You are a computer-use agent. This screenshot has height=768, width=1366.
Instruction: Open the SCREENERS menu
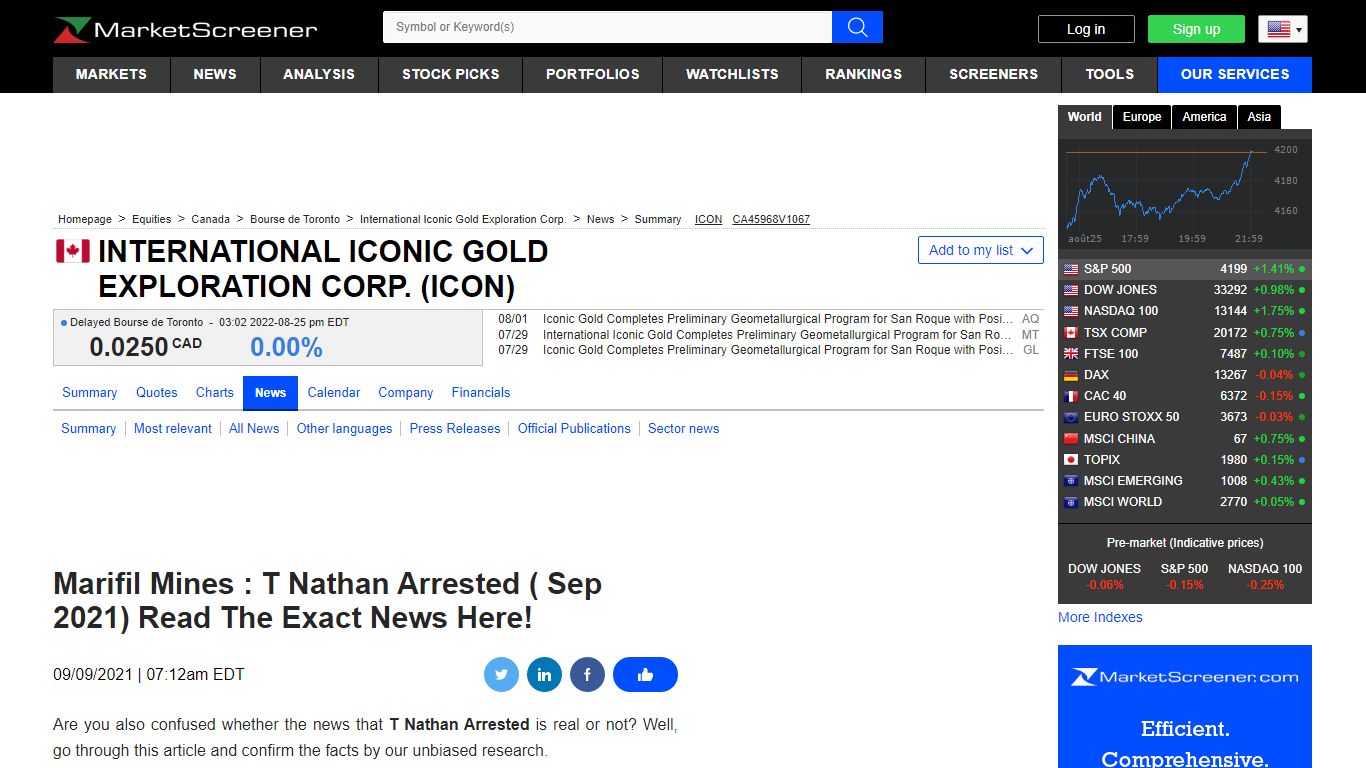(993, 75)
